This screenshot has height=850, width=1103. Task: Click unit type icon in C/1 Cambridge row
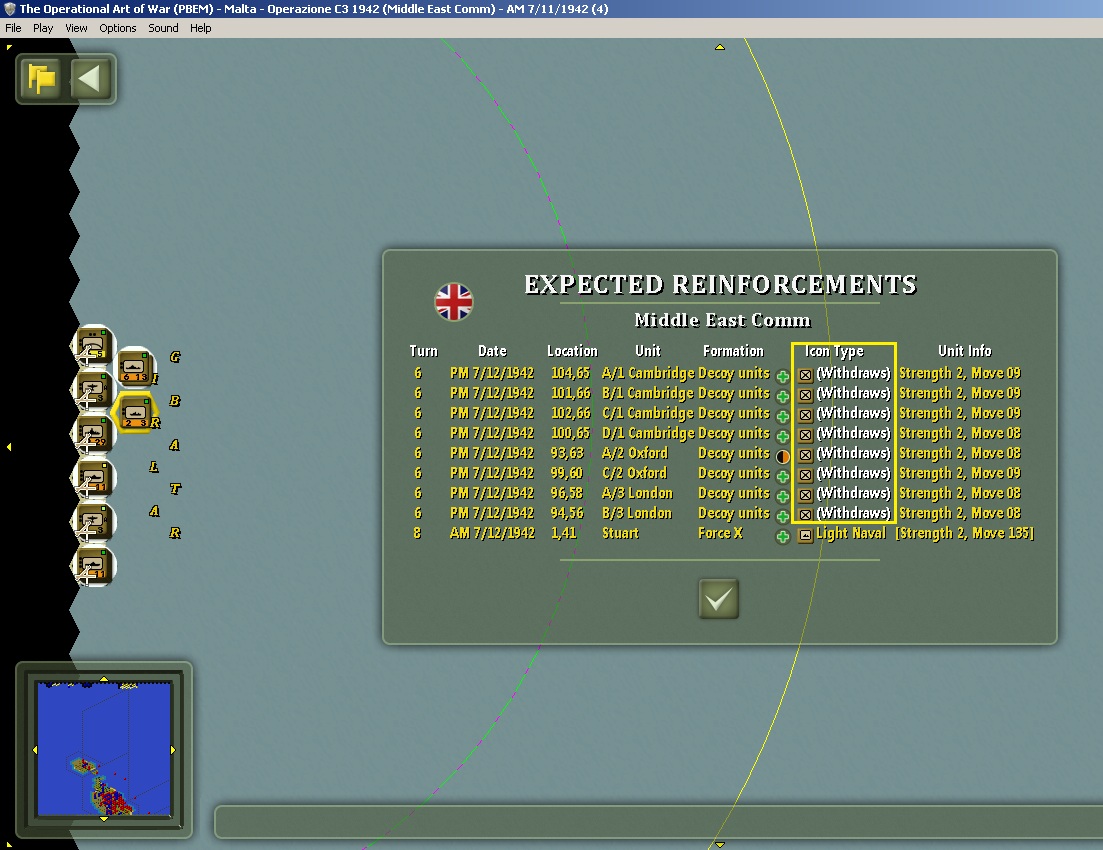click(x=805, y=415)
